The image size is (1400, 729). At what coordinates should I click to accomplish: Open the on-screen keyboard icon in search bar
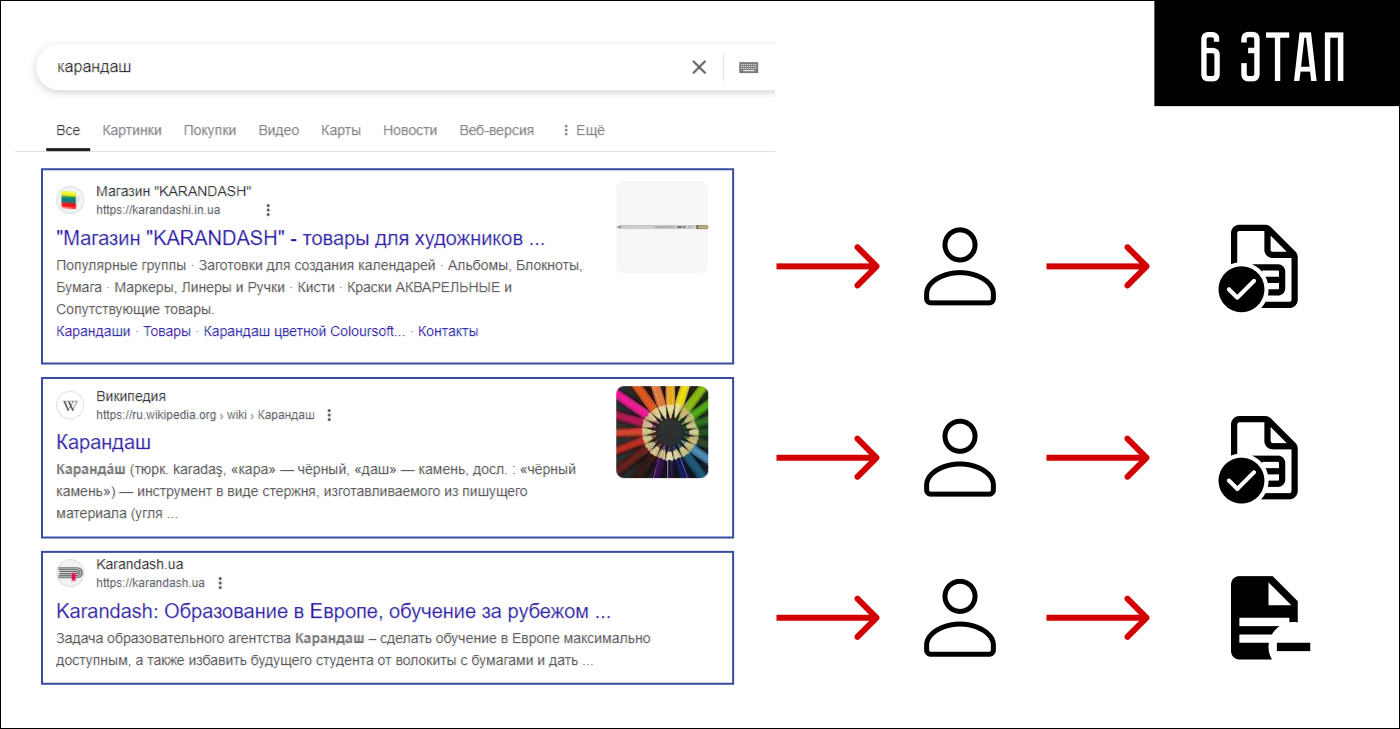pyautogui.click(x=748, y=67)
